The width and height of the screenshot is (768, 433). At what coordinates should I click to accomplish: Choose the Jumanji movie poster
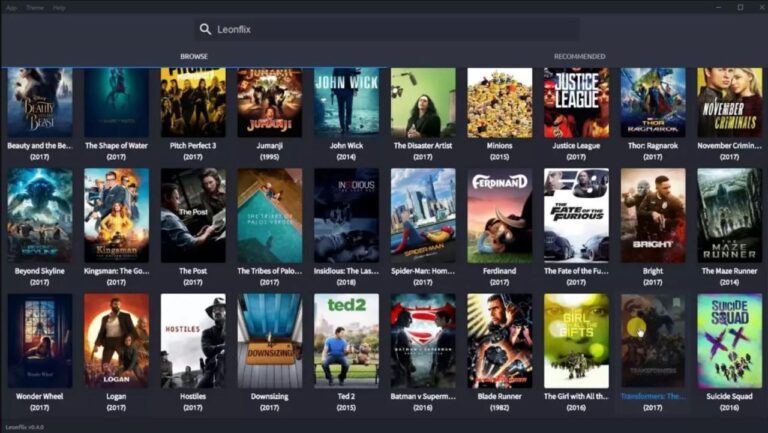pyautogui.click(x=269, y=102)
